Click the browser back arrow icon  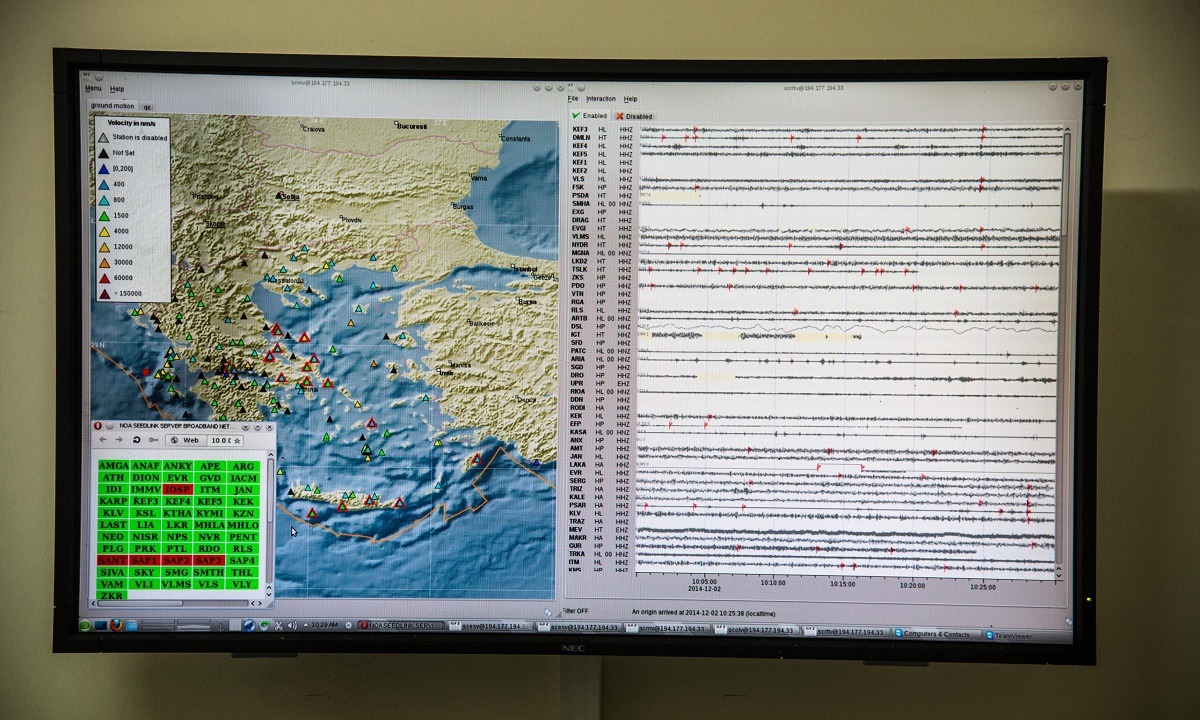click(102, 440)
